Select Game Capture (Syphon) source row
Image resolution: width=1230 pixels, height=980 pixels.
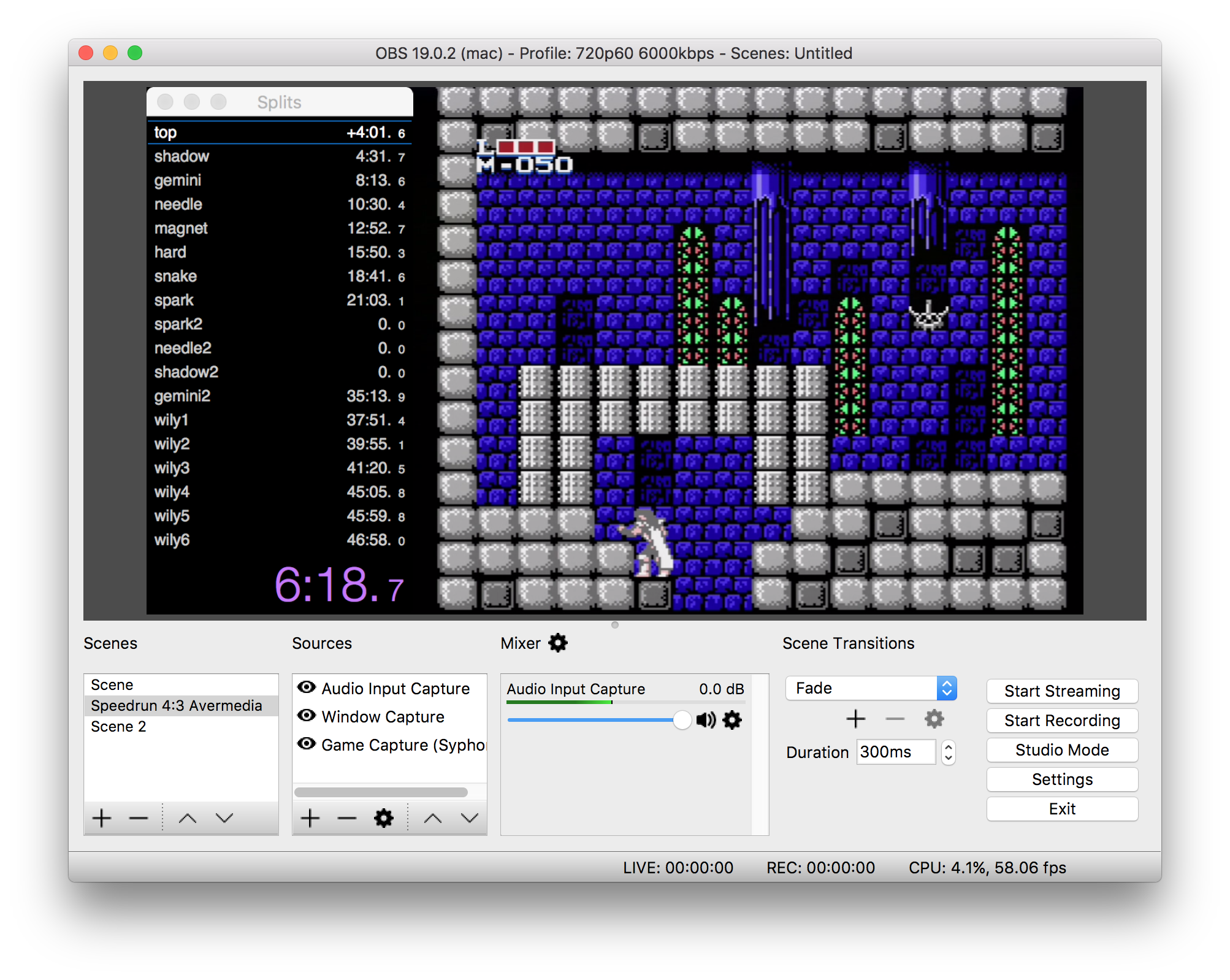coord(389,745)
